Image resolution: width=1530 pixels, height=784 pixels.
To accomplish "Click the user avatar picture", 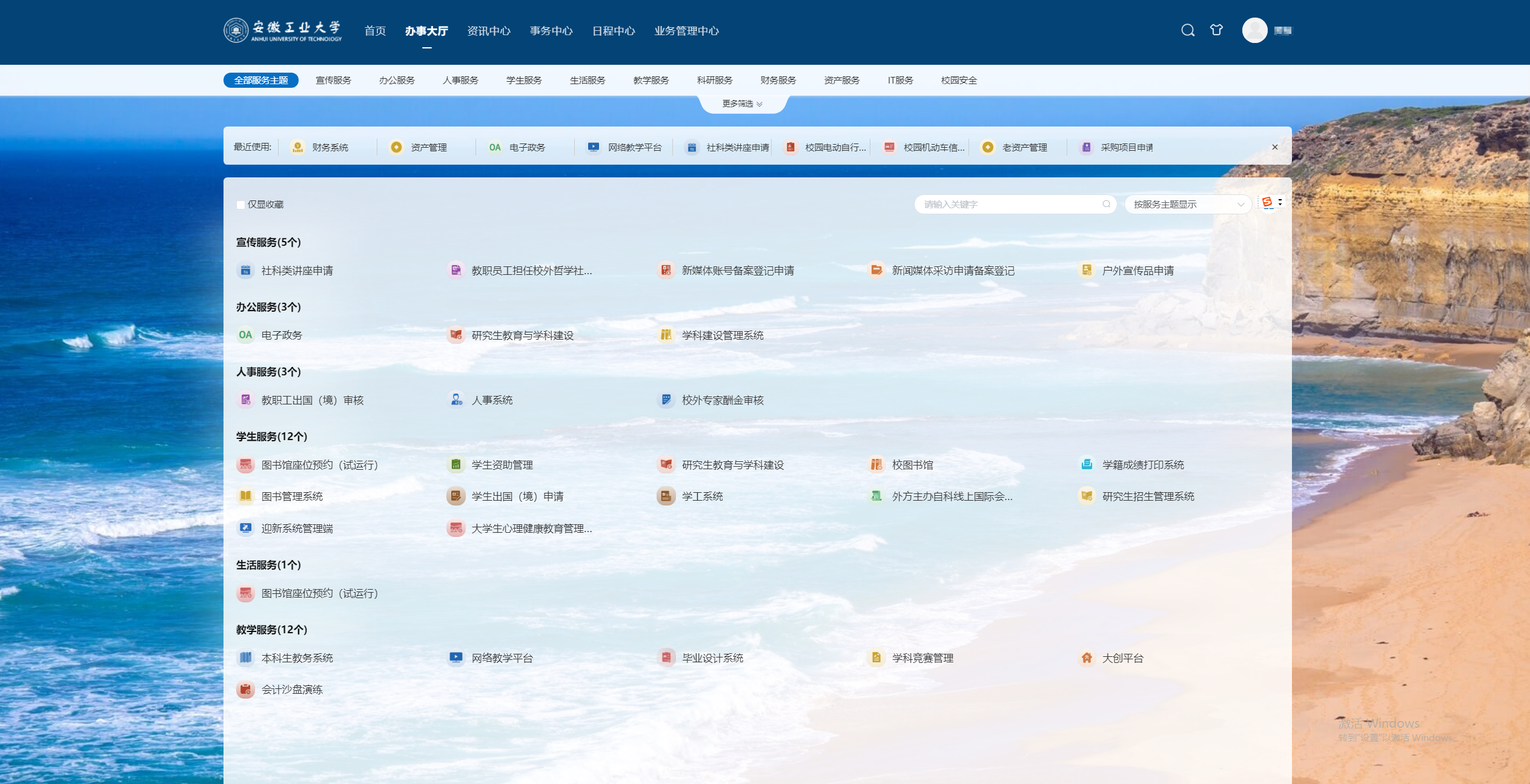I will tap(1254, 30).
